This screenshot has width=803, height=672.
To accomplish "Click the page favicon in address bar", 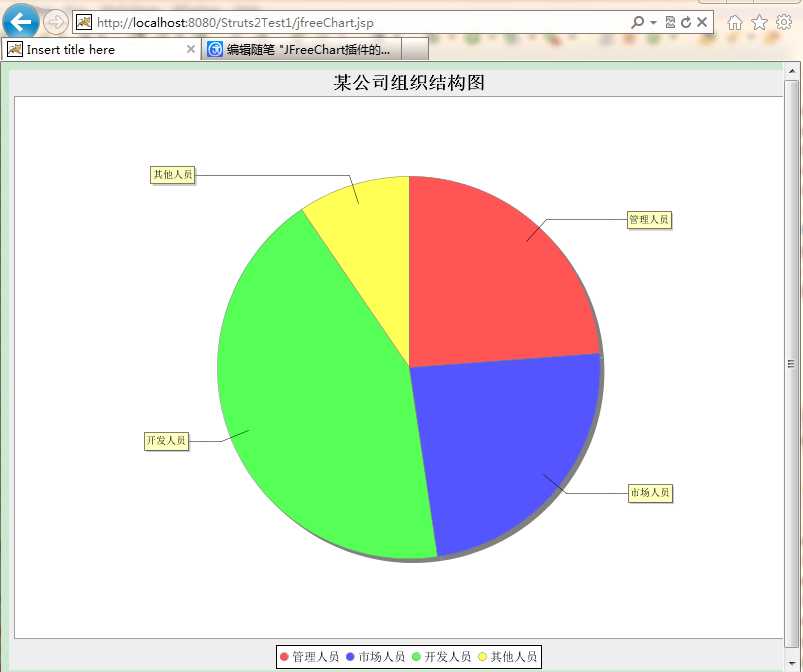I will 83,22.
